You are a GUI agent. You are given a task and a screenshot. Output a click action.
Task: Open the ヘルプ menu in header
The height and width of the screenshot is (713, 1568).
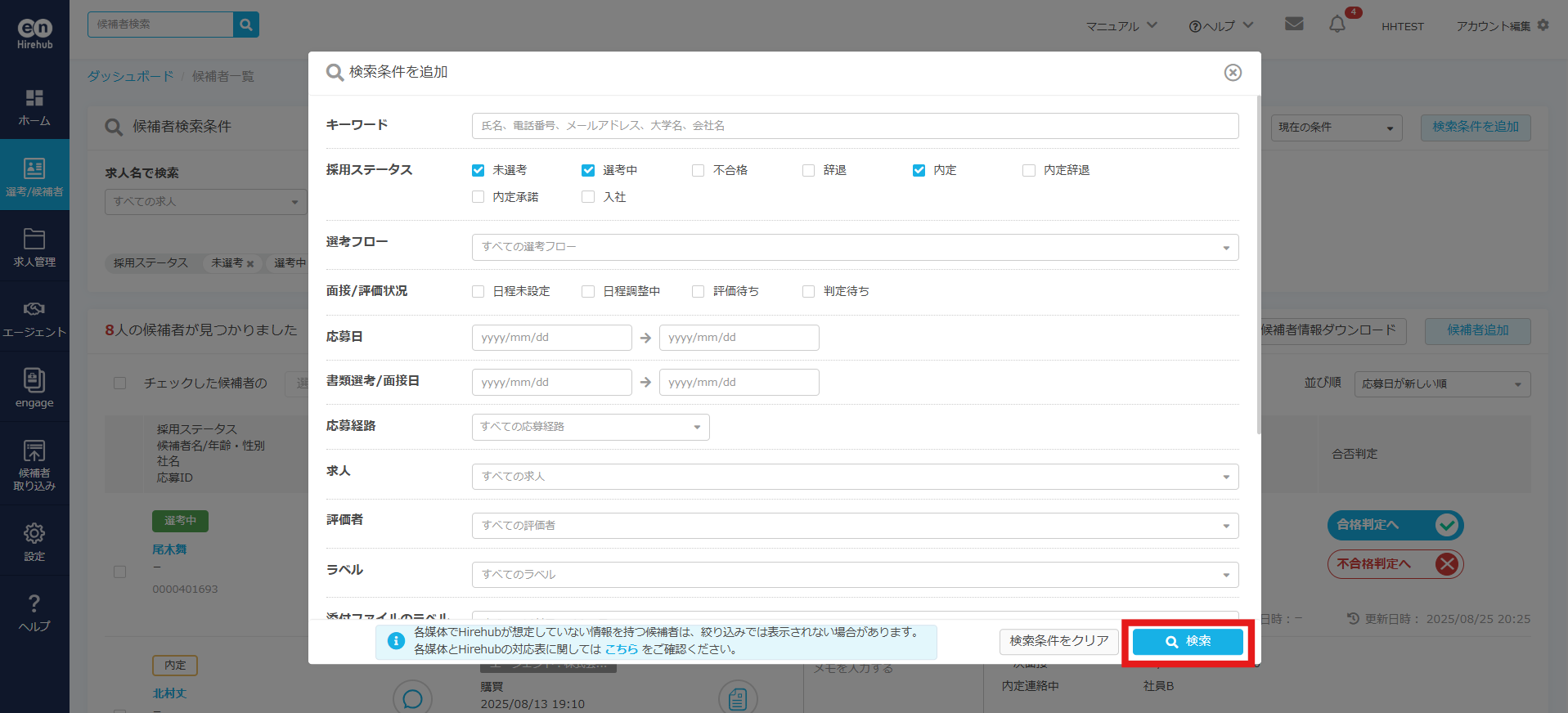pos(1220,26)
